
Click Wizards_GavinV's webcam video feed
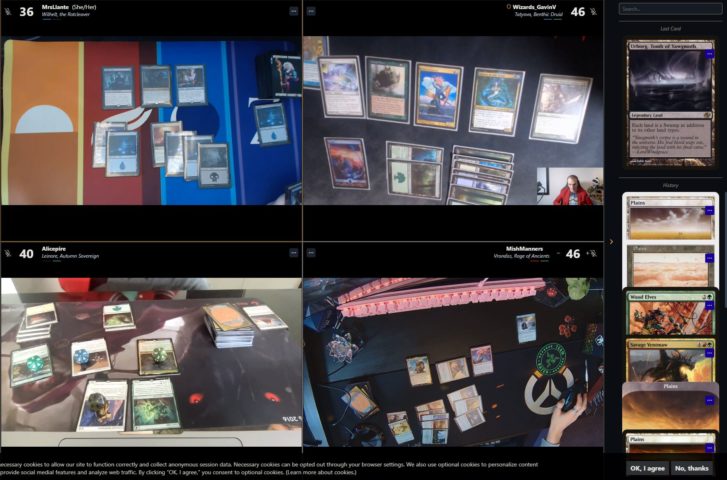tap(453, 121)
